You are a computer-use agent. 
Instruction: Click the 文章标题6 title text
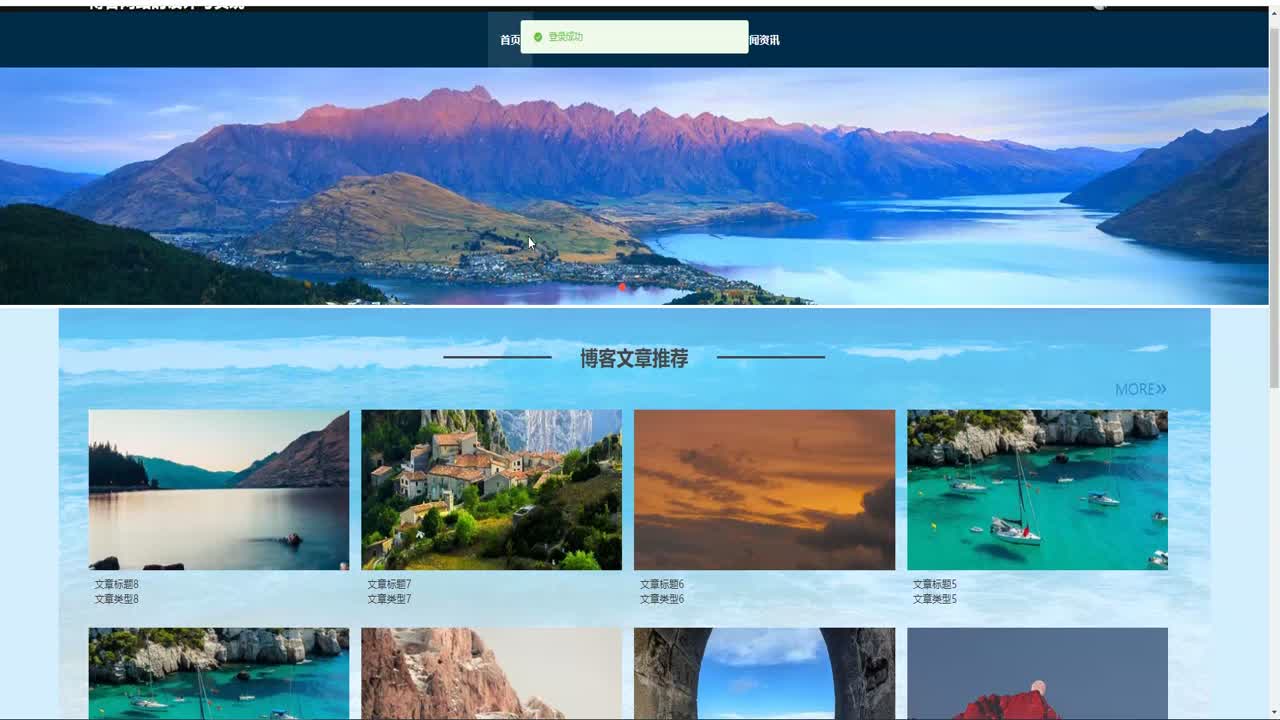point(662,584)
